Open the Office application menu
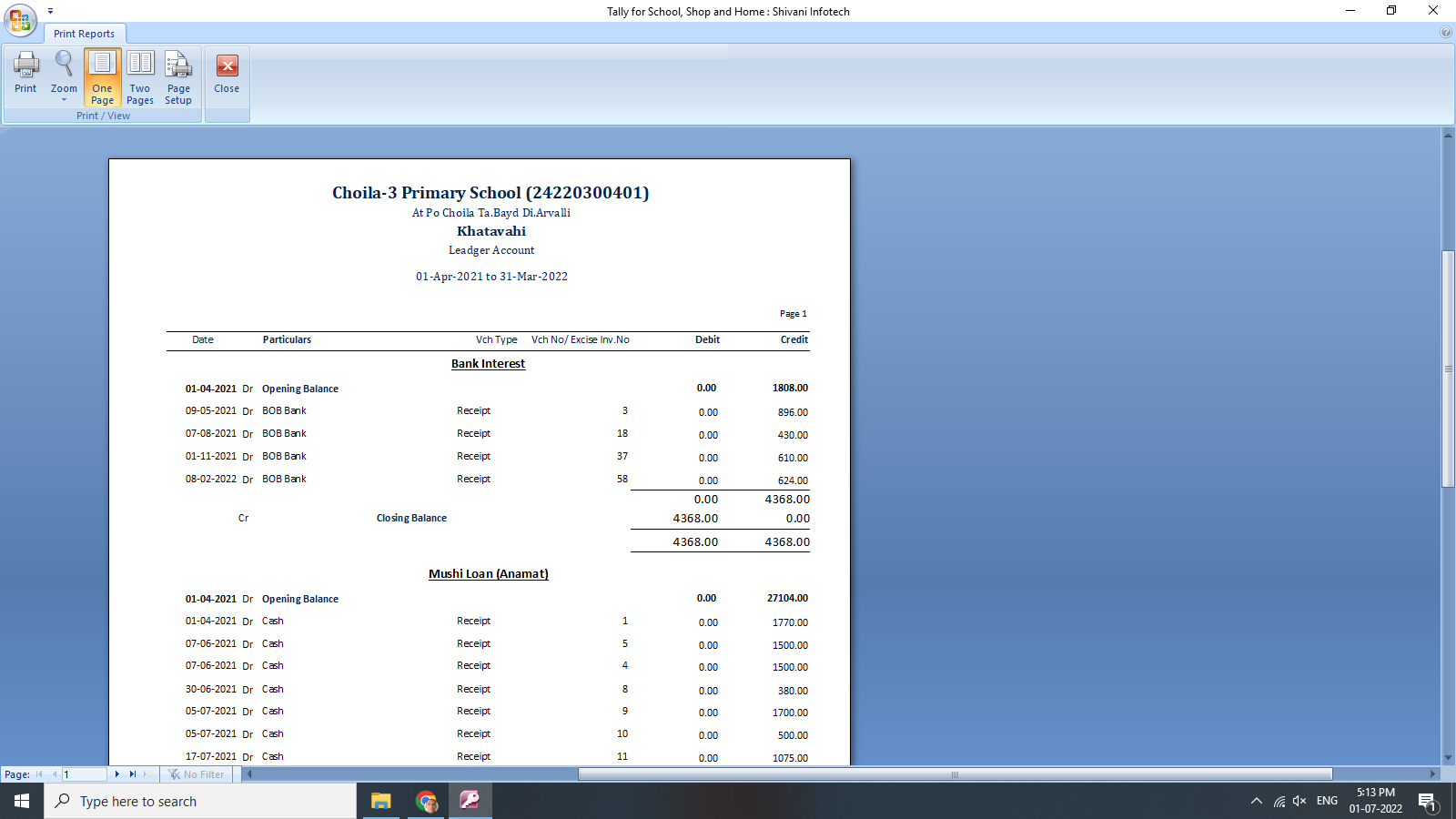 click(x=19, y=21)
